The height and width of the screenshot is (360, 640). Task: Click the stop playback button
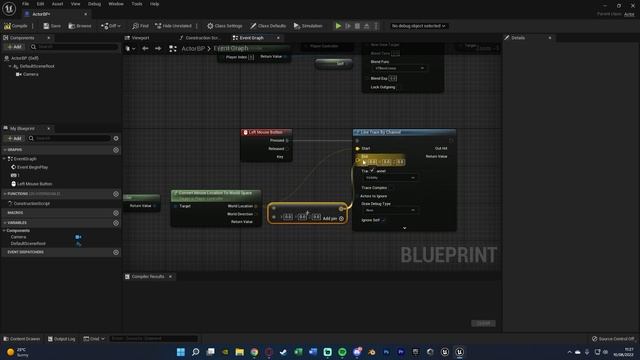(357, 26)
